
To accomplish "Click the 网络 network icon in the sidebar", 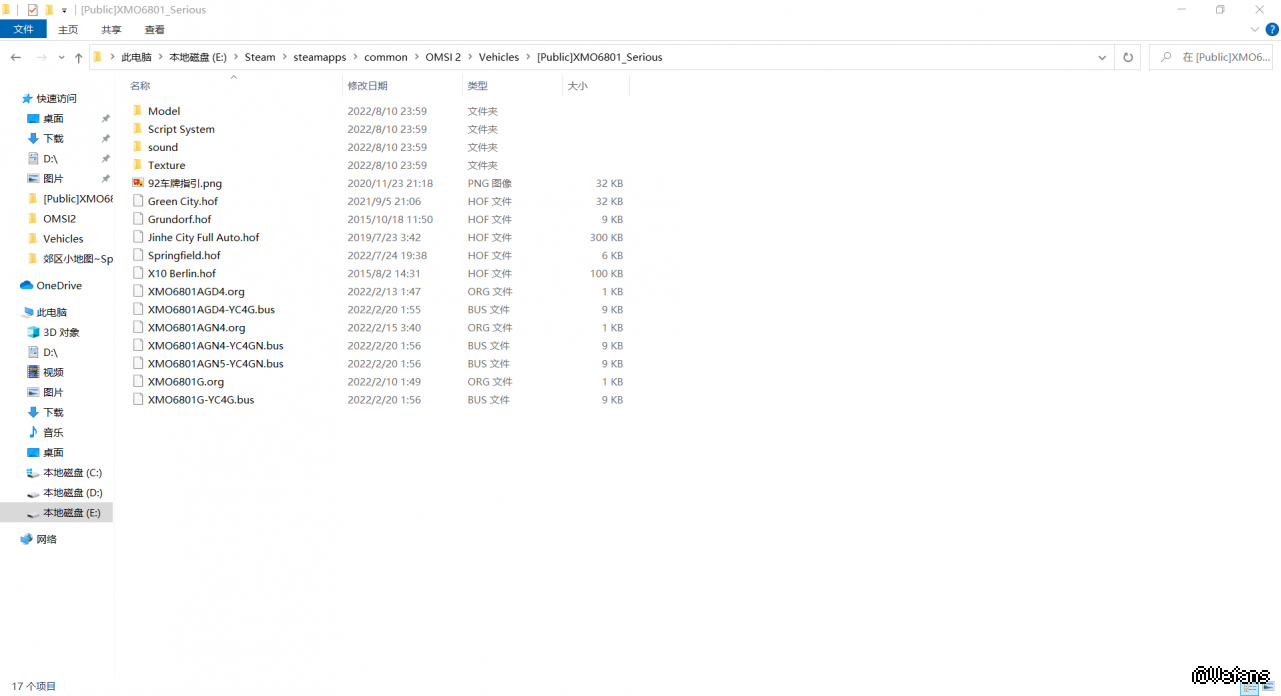I will (x=27, y=540).
